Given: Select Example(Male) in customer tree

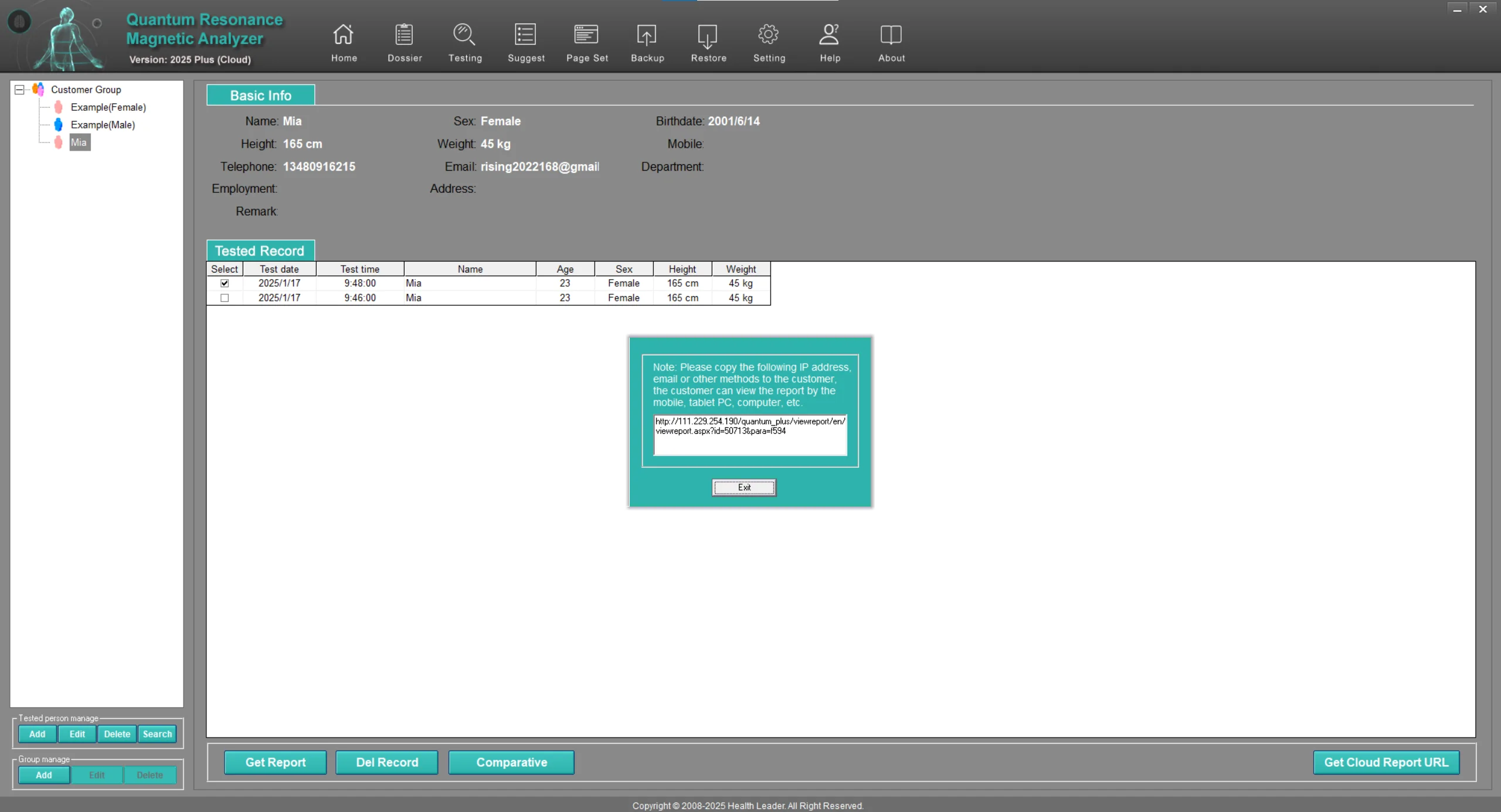Looking at the screenshot, I should tap(103, 125).
